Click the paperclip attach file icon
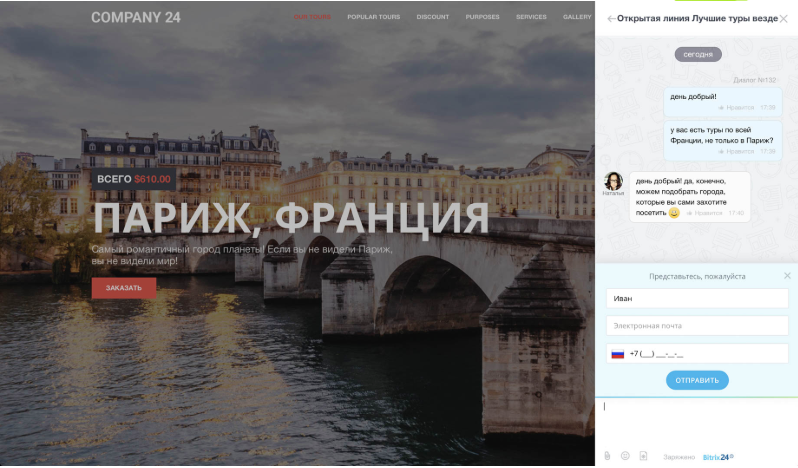 [x=607, y=456]
